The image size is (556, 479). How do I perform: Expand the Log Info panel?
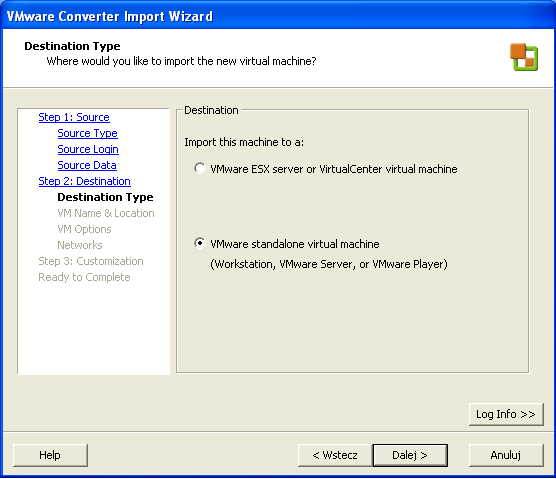[x=506, y=414]
